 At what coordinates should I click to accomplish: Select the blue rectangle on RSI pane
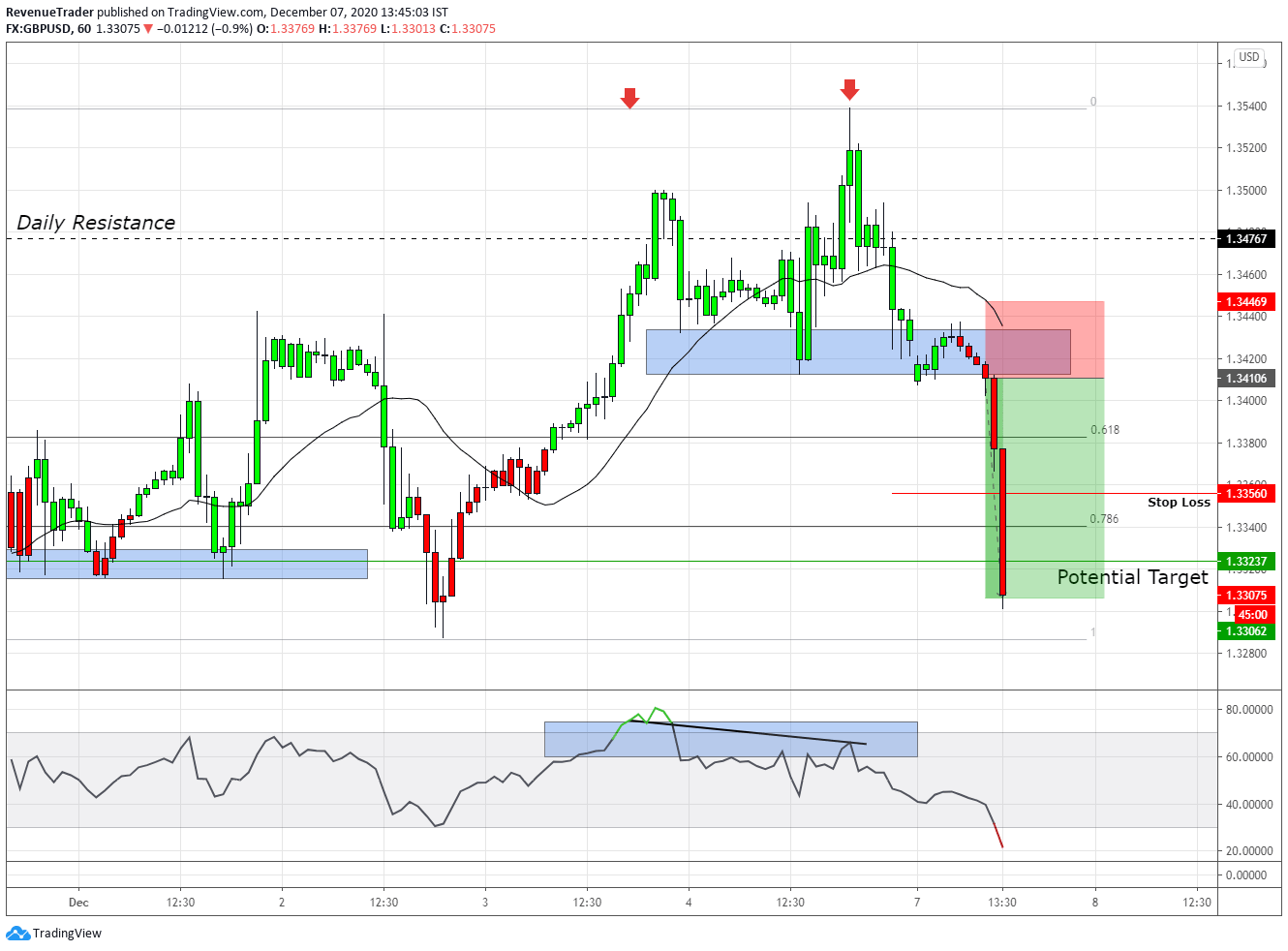tap(731, 740)
